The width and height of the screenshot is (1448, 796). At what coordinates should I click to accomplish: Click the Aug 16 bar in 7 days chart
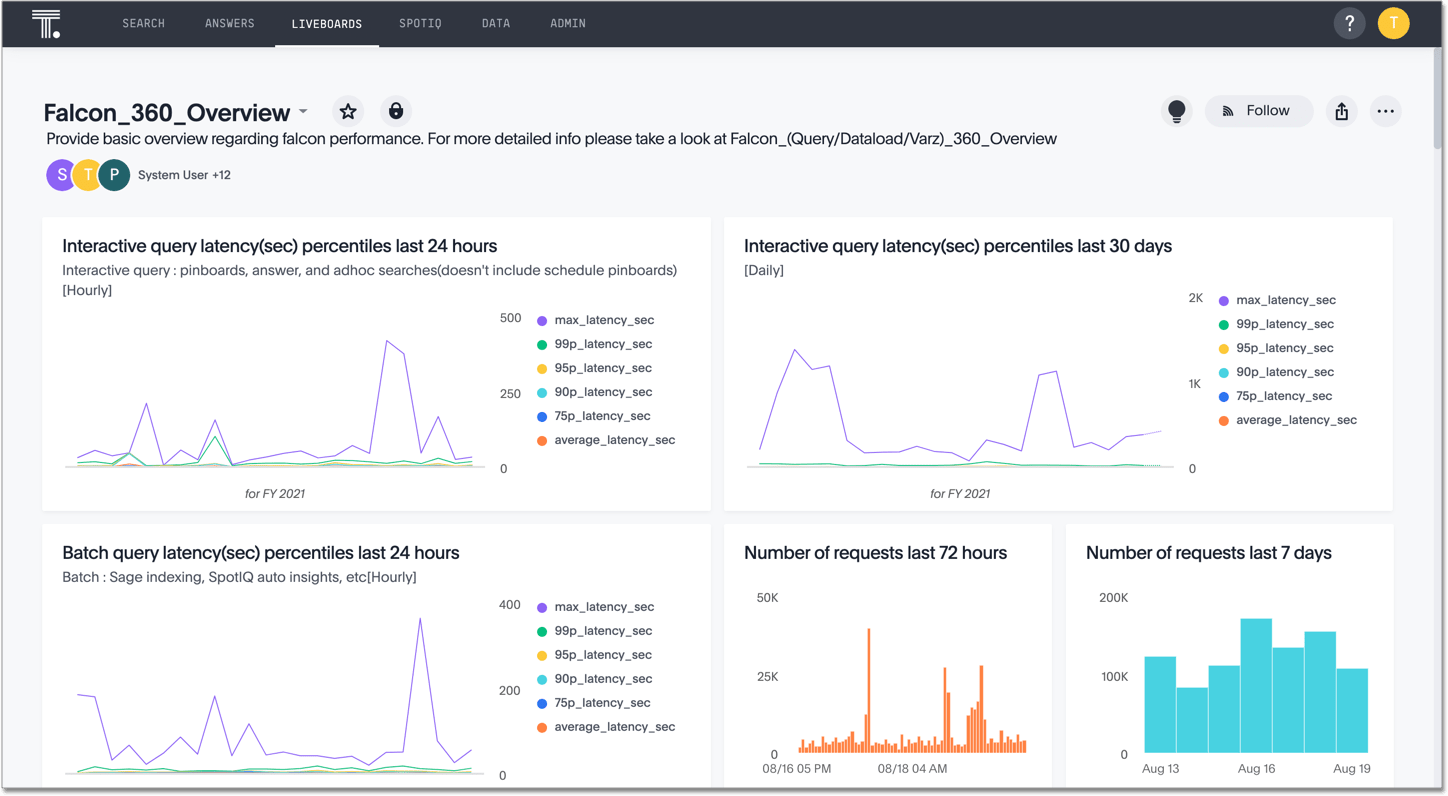tap(1256, 686)
